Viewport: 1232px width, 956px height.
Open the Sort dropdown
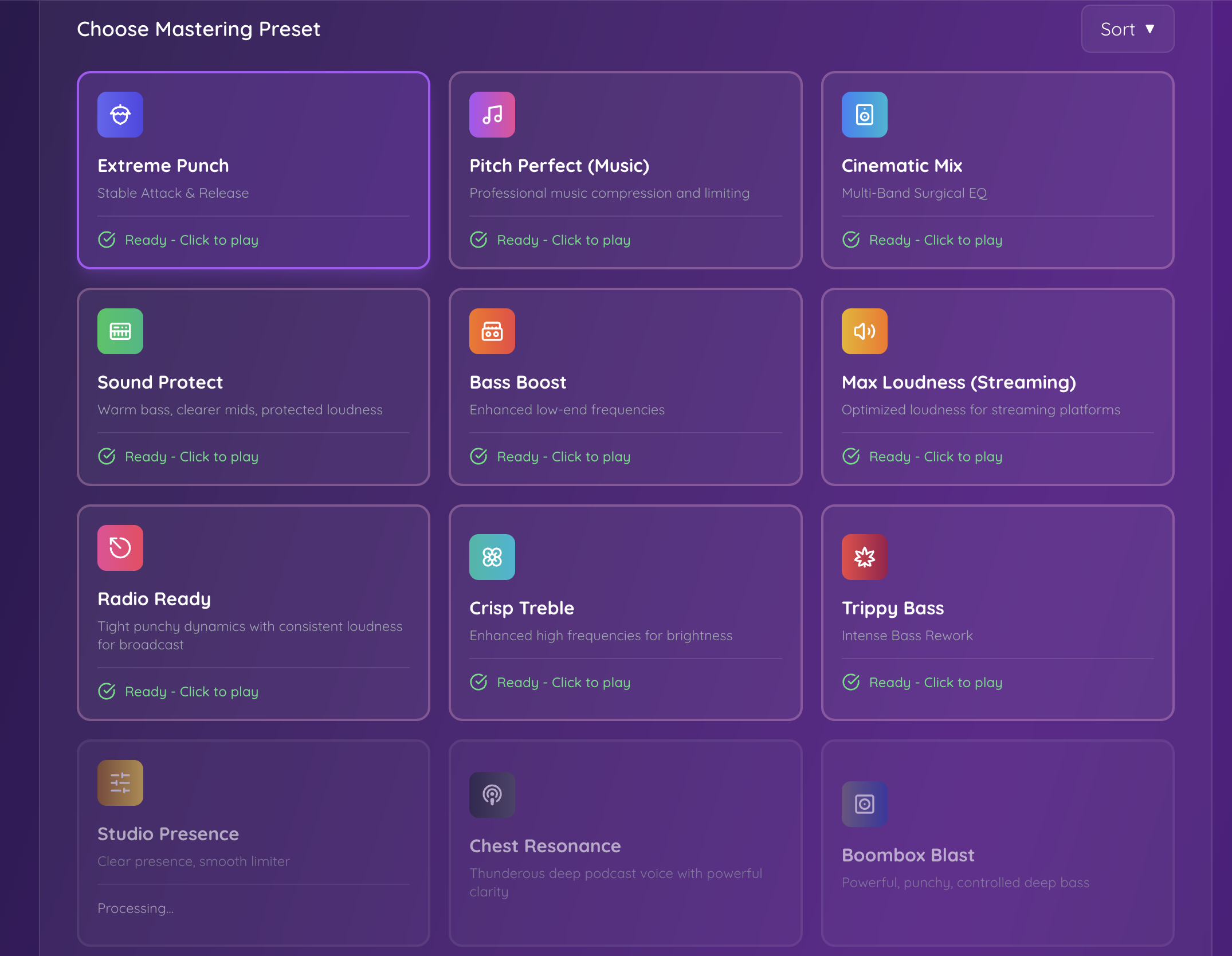pos(1127,29)
